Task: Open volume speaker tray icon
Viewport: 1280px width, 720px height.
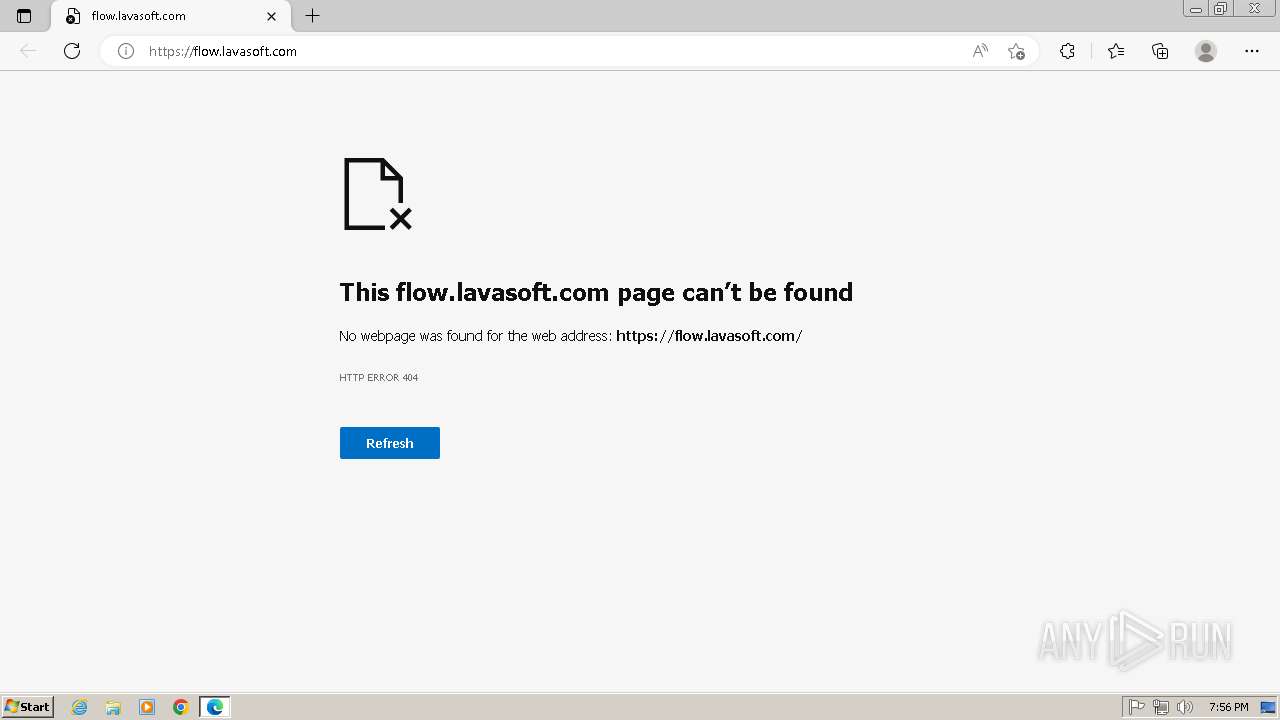Action: (x=1185, y=707)
